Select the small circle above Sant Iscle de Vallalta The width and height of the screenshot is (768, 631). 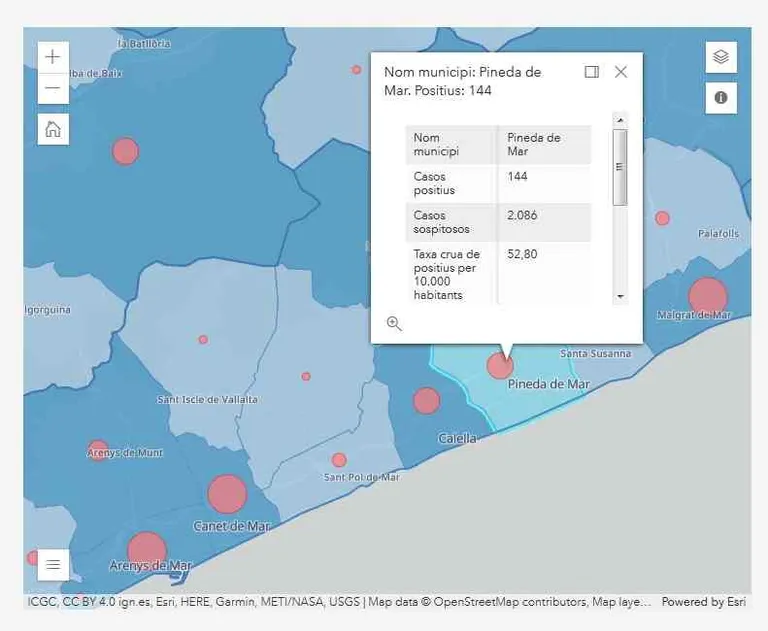click(203, 340)
